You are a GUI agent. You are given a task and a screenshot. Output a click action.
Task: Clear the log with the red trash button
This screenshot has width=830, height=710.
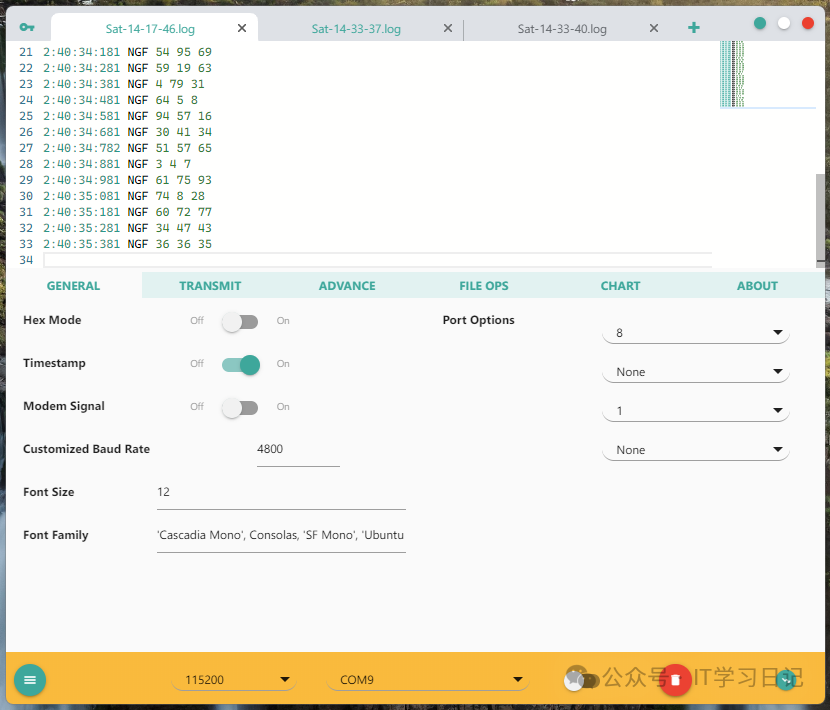(x=675, y=680)
